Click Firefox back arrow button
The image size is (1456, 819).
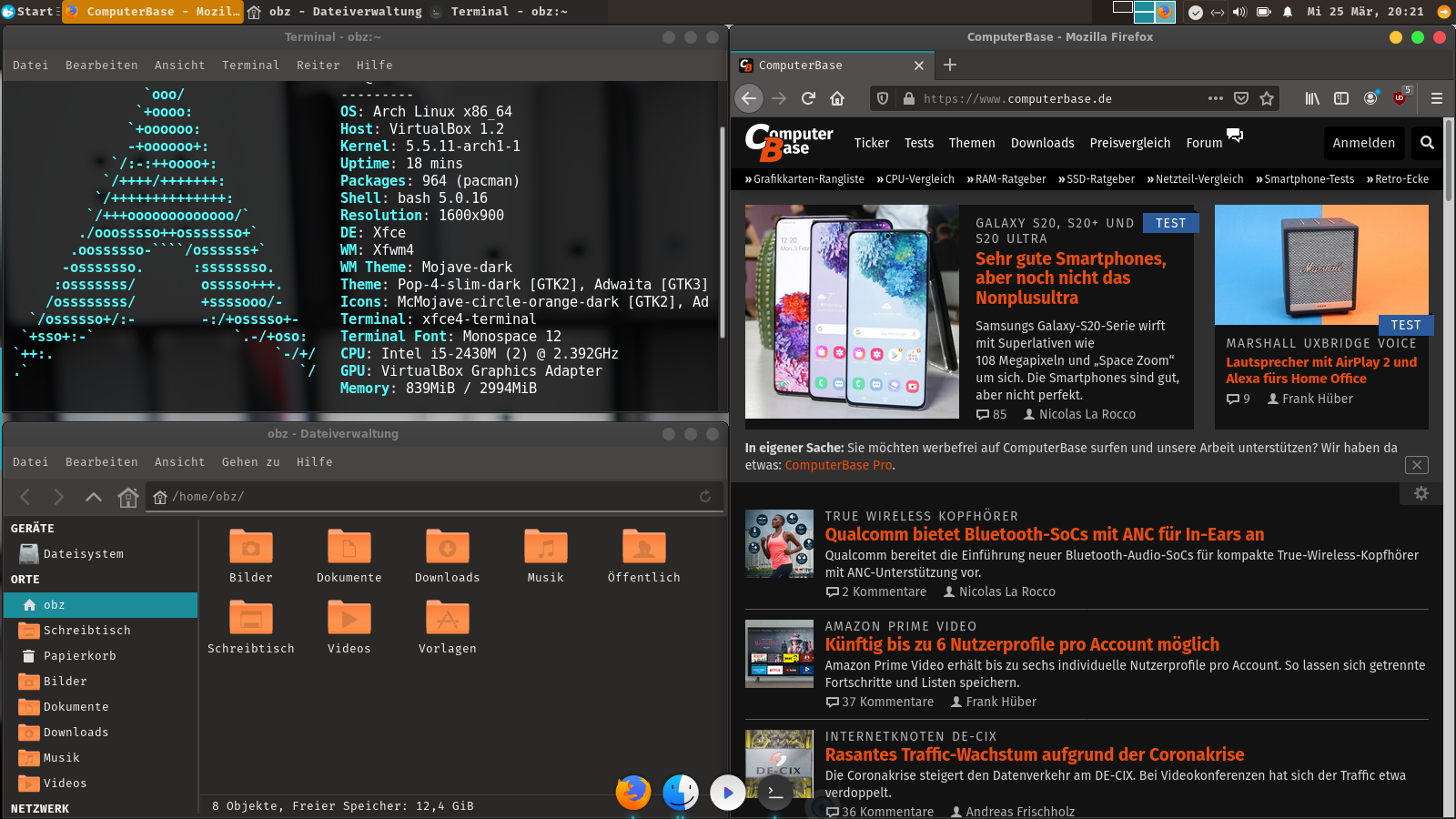tap(749, 98)
